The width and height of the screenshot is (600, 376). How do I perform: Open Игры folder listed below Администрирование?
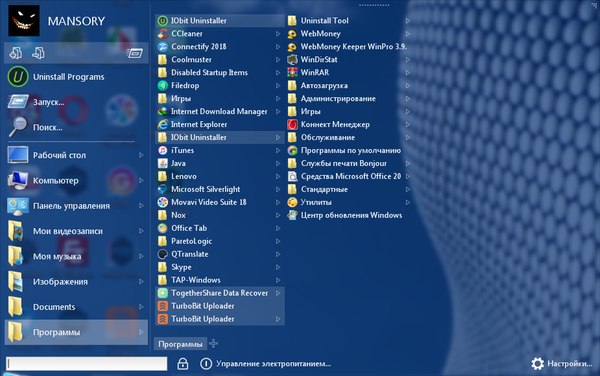(x=349, y=111)
